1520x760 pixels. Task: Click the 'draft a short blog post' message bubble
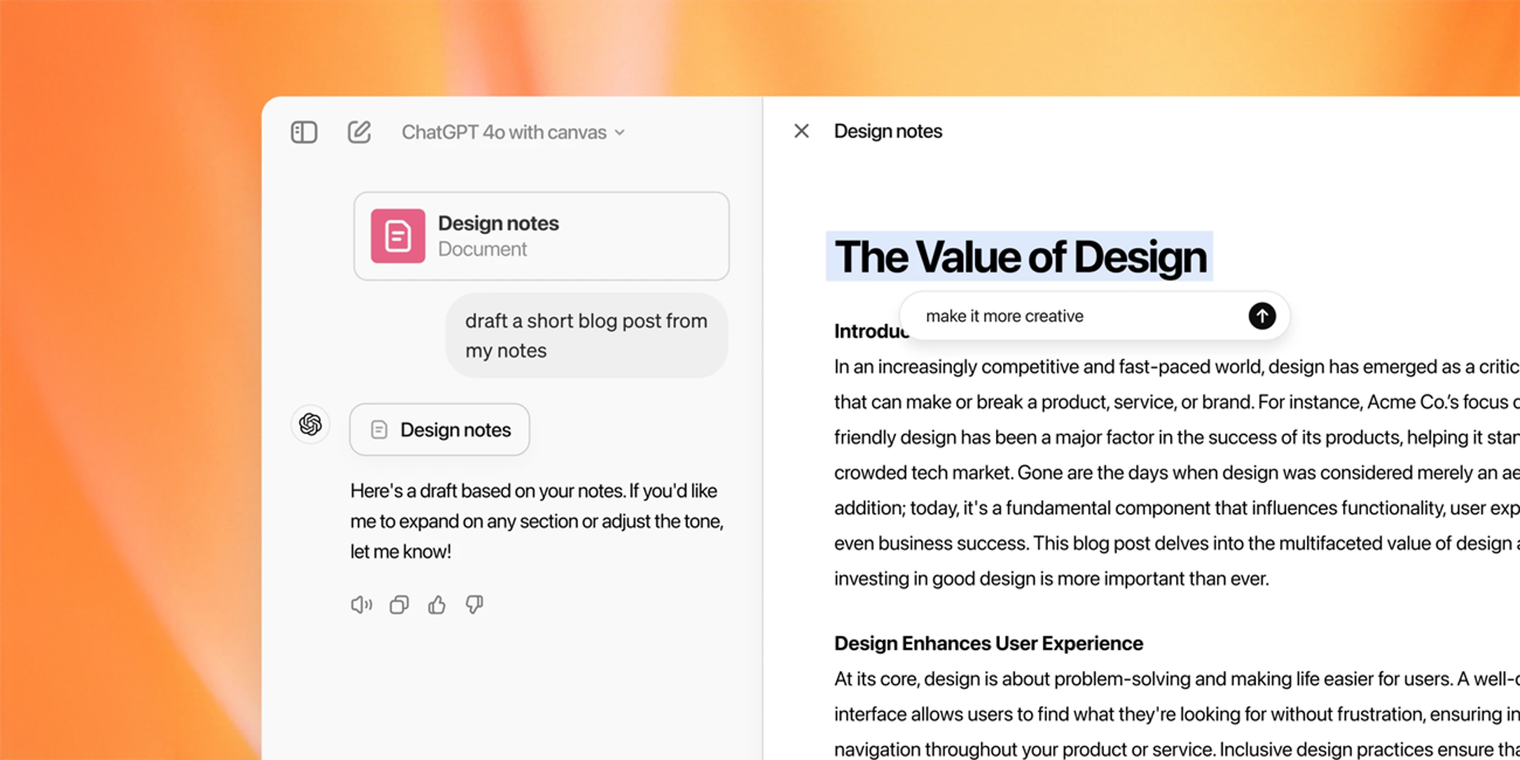[x=587, y=335]
